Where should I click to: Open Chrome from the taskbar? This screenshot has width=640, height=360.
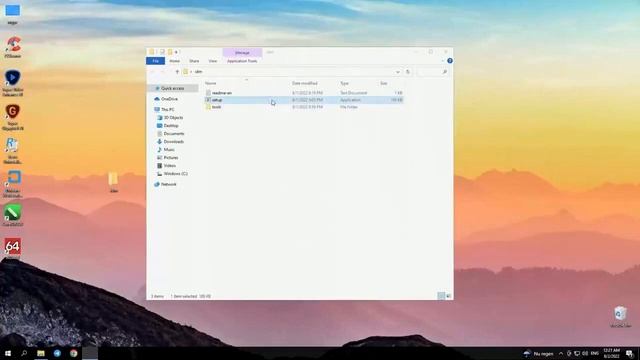73,353
